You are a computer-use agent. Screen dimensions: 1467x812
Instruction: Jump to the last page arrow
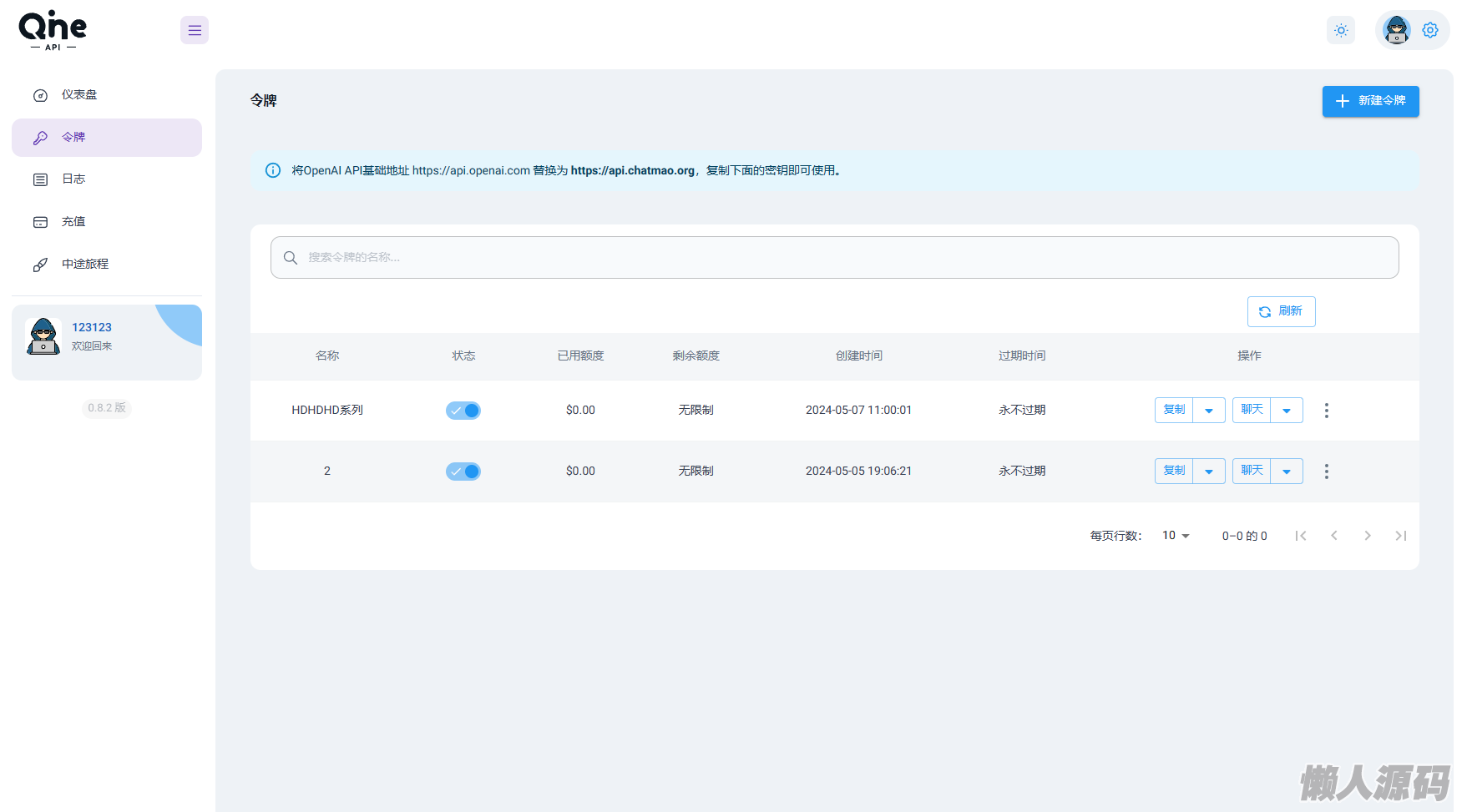coord(1400,536)
